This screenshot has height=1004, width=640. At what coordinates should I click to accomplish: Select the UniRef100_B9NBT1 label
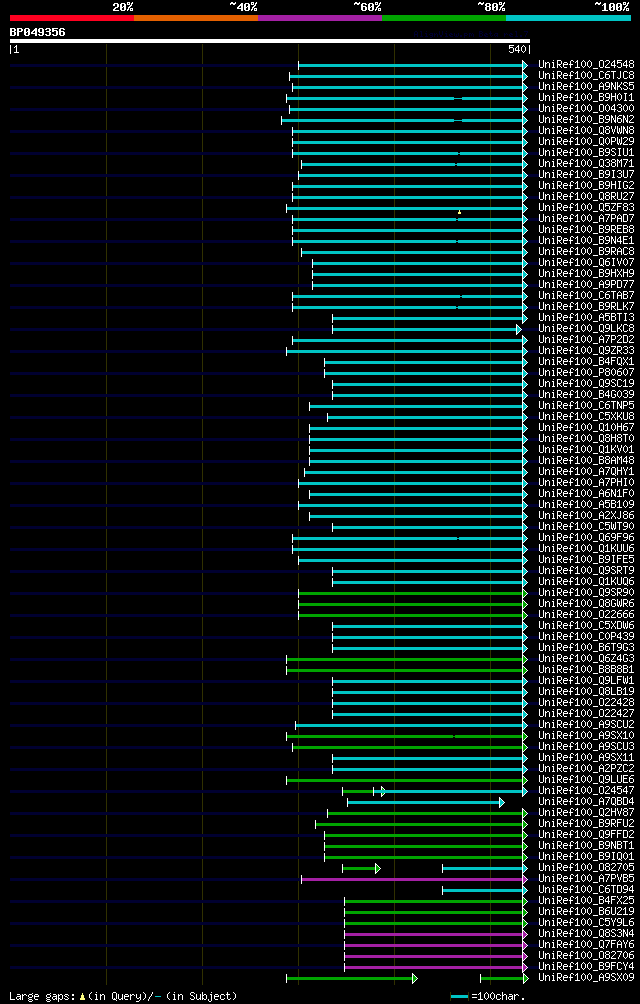[586, 846]
